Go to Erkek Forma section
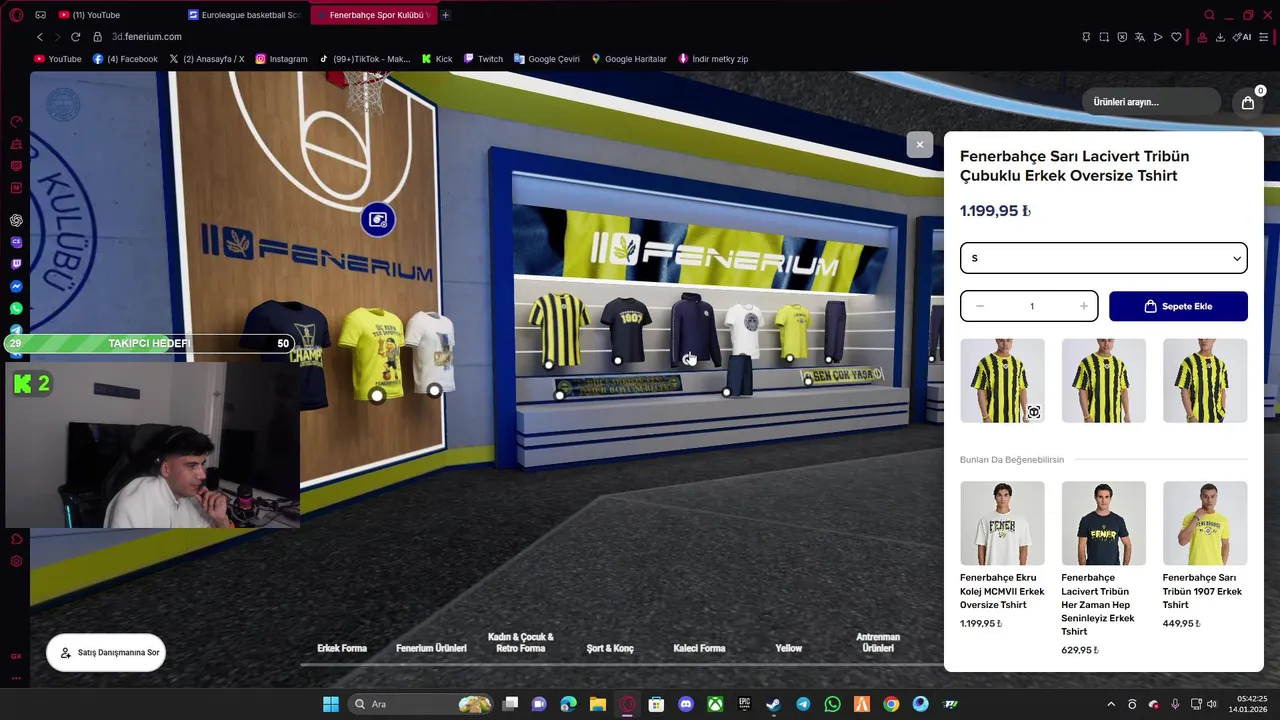This screenshot has height=720, width=1280. [x=342, y=648]
